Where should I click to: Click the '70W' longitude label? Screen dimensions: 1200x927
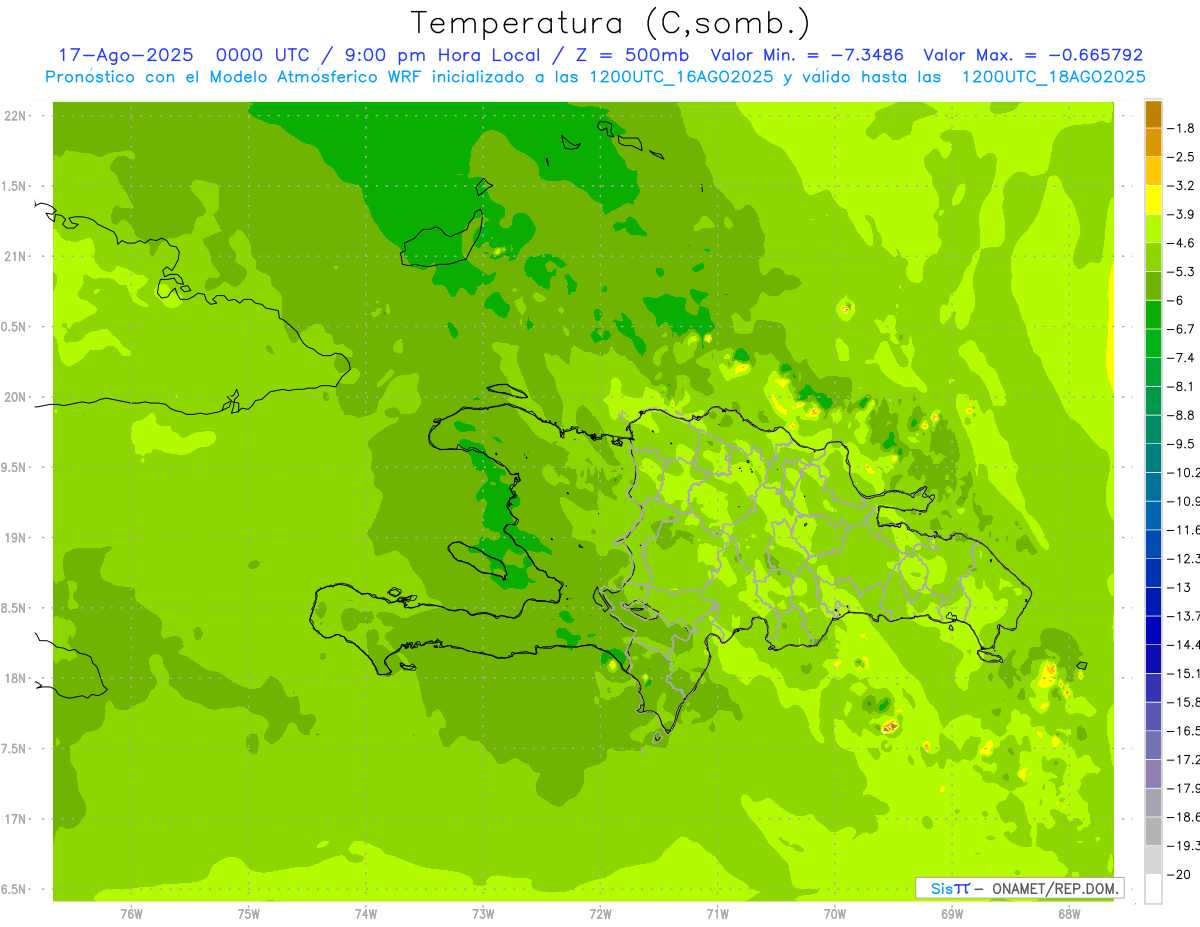[x=835, y=914]
